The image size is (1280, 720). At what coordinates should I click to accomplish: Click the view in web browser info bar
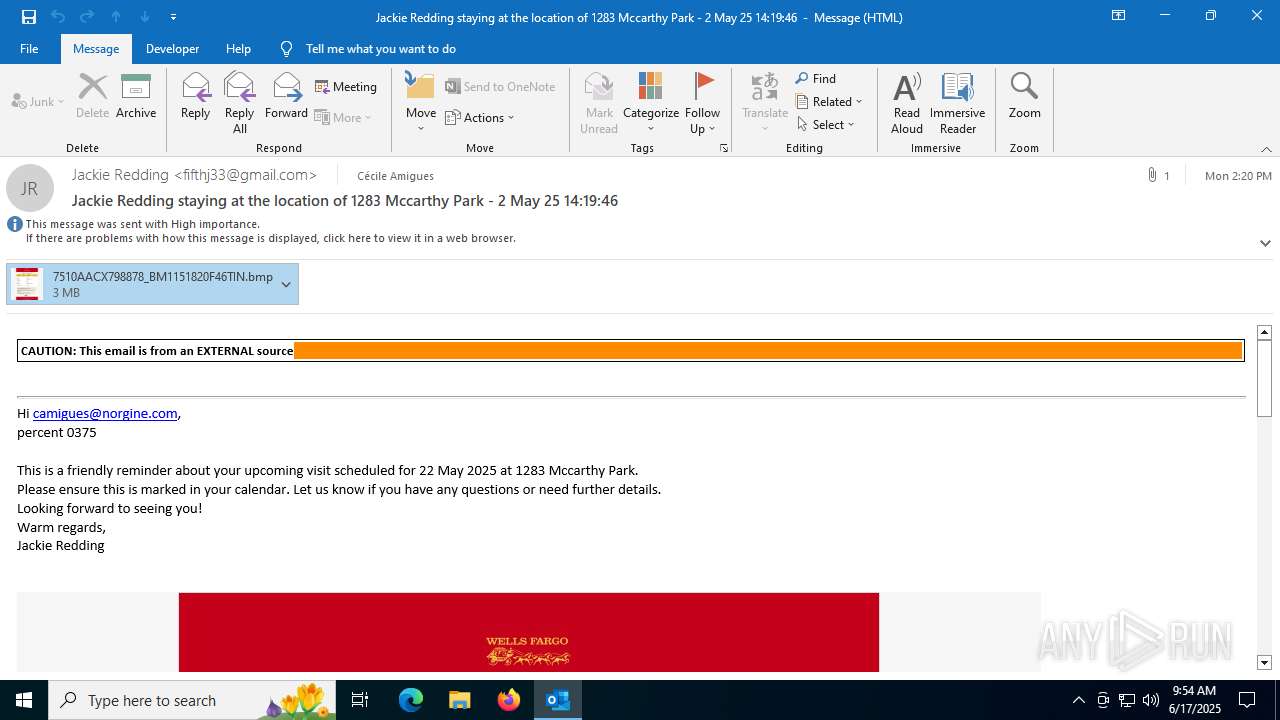pyautogui.click(x=271, y=238)
